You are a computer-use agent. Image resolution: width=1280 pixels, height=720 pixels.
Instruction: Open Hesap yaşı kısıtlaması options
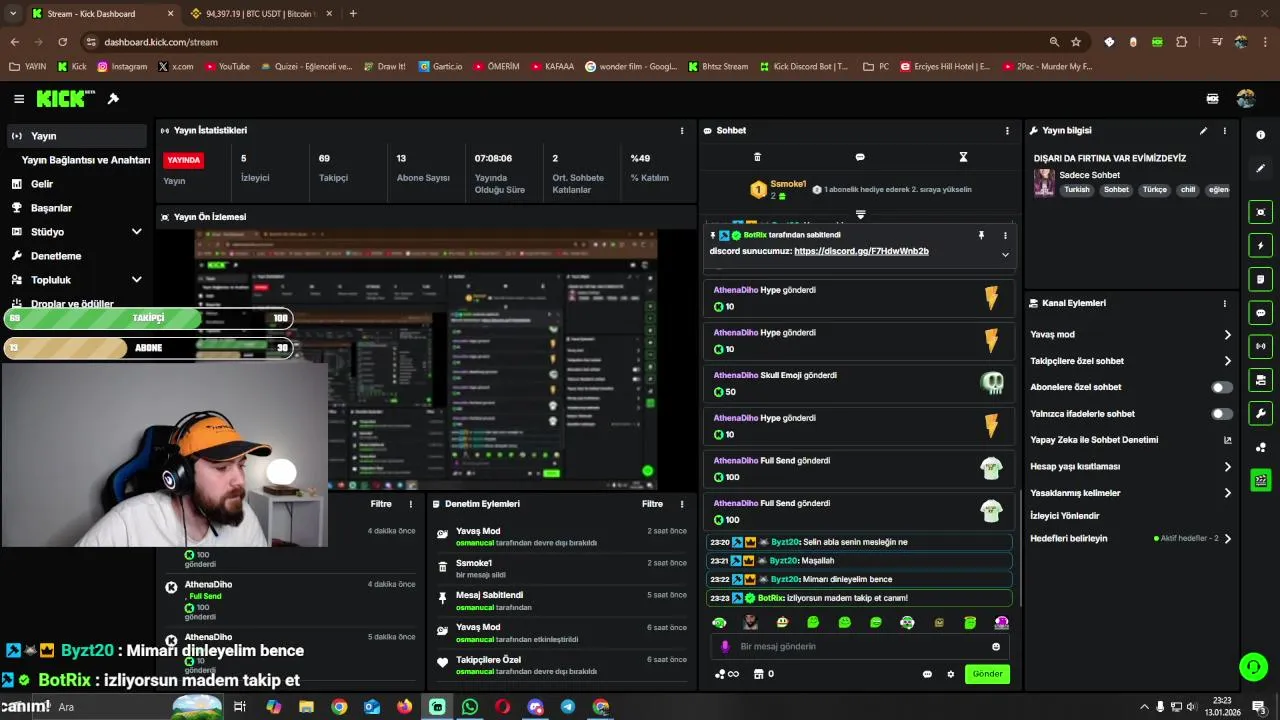[x=1227, y=467]
